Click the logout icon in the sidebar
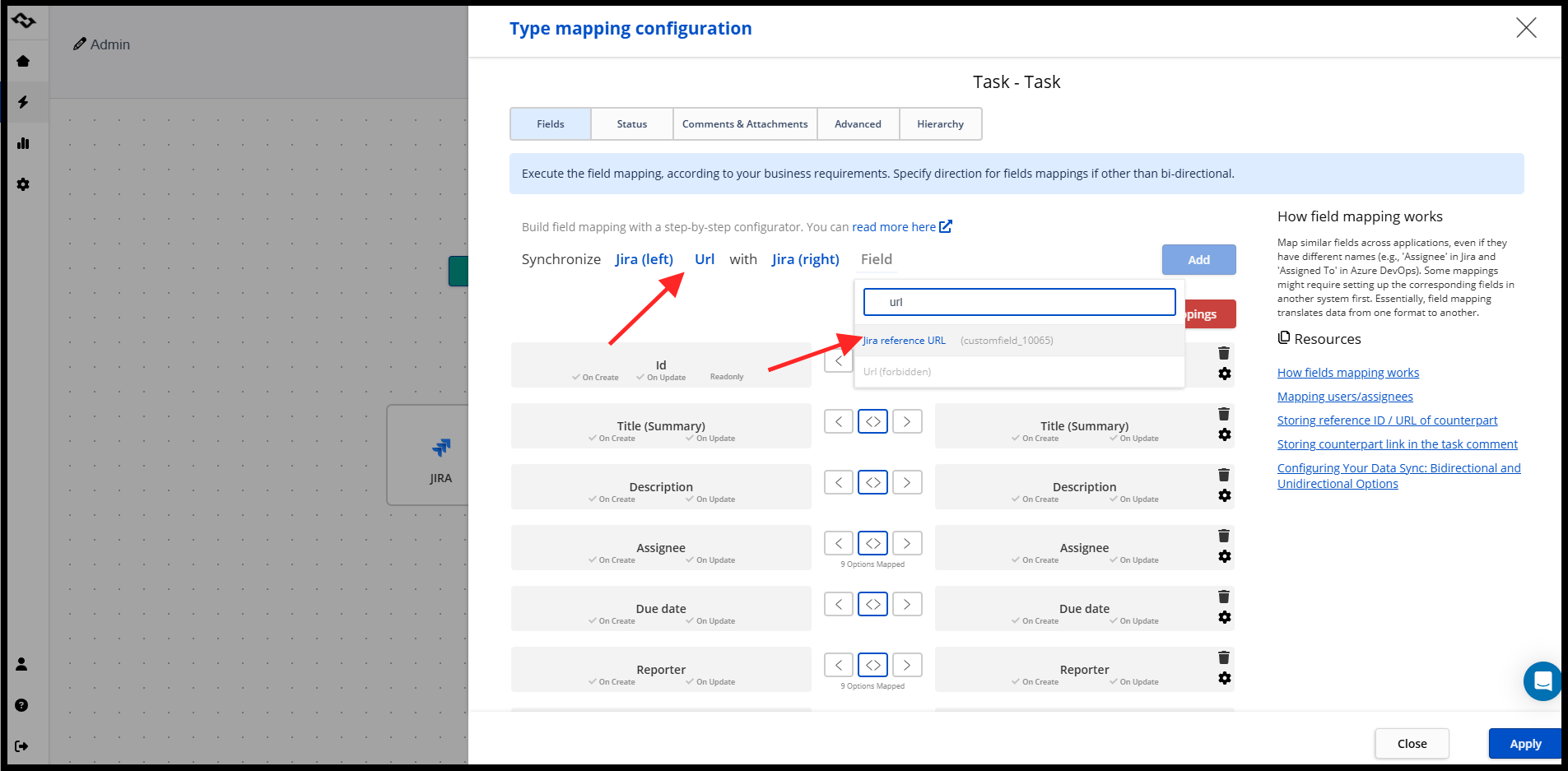This screenshot has width=1568, height=771. point(22,746)
